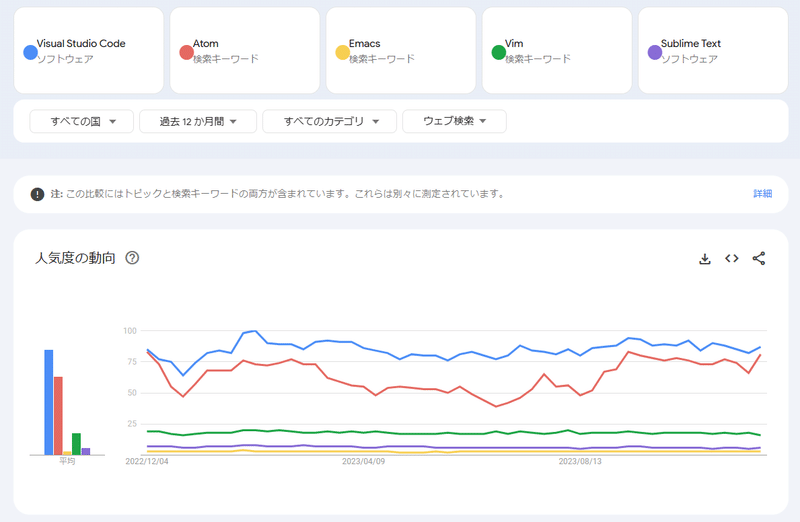The image size is (800, 522).
Task: Download the interest-over-time chart as CSV
Action: (x=705, y=259)
